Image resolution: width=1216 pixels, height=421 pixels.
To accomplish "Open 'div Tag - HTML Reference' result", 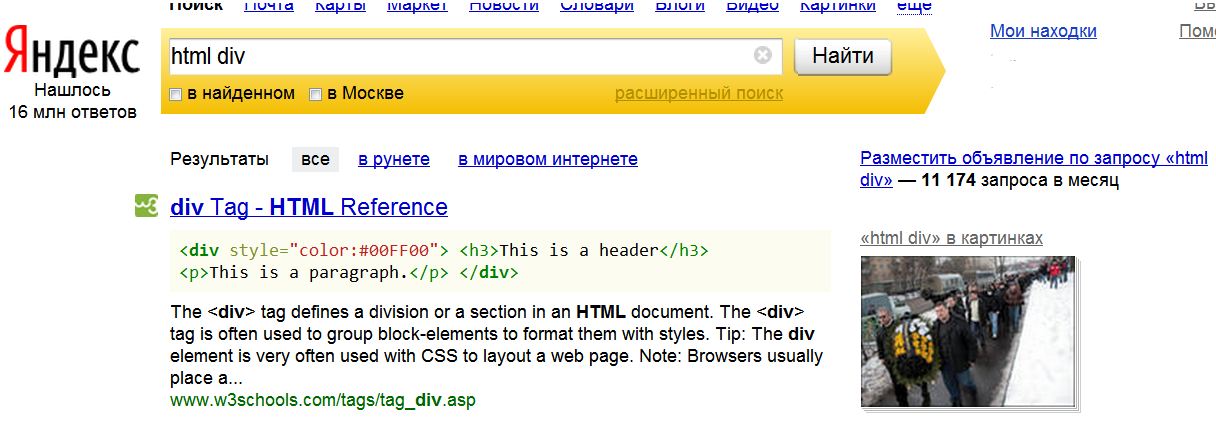I will pyautogui.click(x=309, y=207).
